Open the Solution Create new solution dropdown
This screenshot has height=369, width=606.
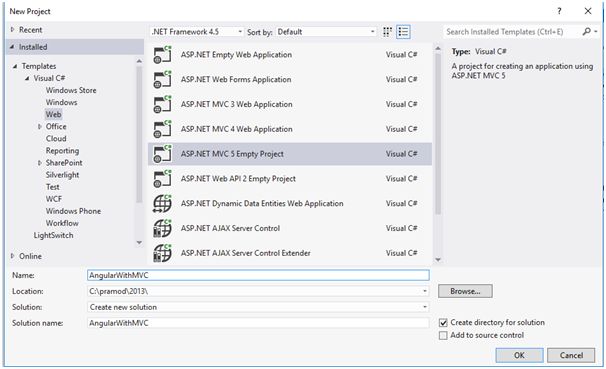[425, 307]
